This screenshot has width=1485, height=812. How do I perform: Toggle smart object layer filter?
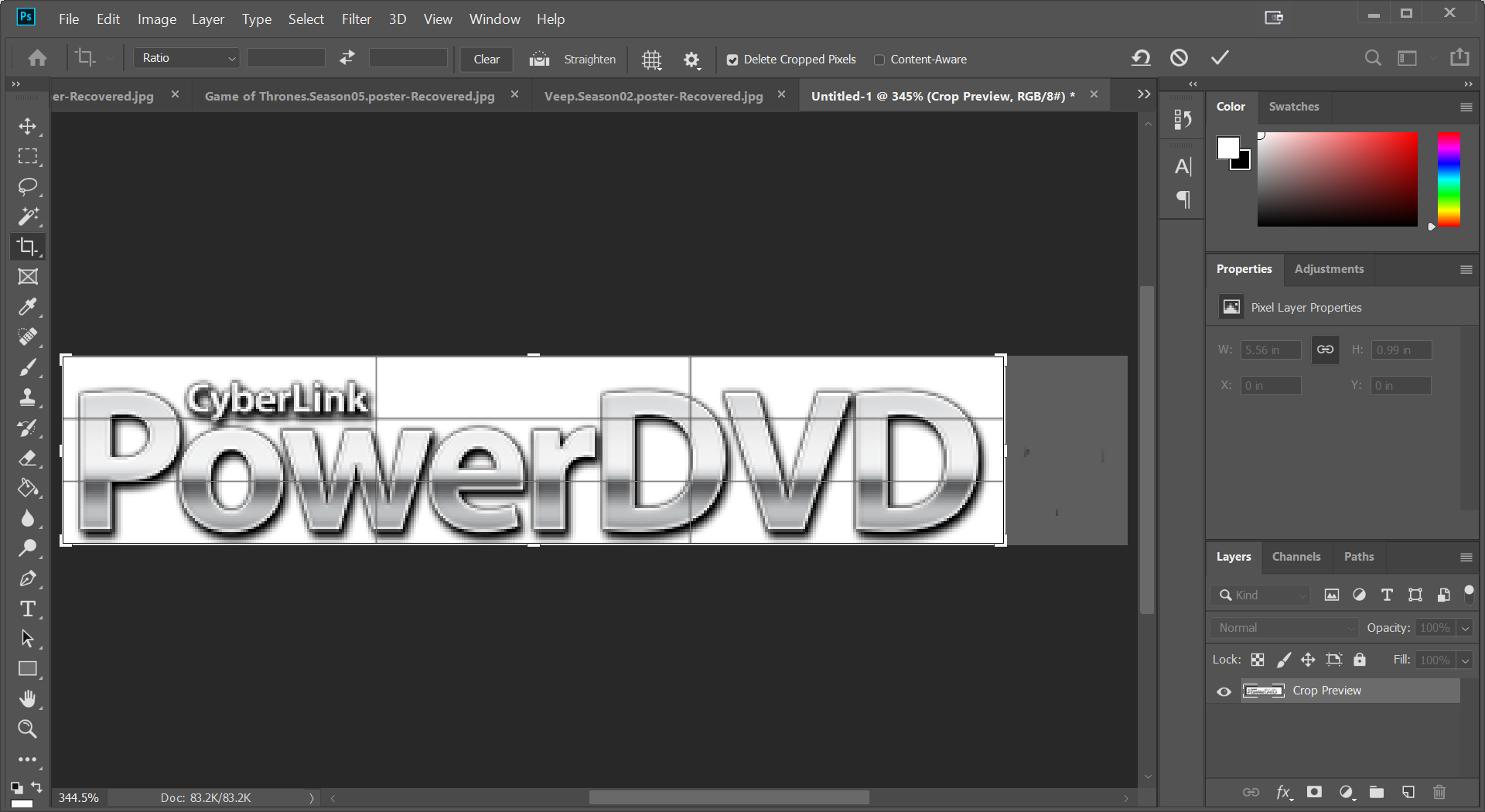(1443, 595)
